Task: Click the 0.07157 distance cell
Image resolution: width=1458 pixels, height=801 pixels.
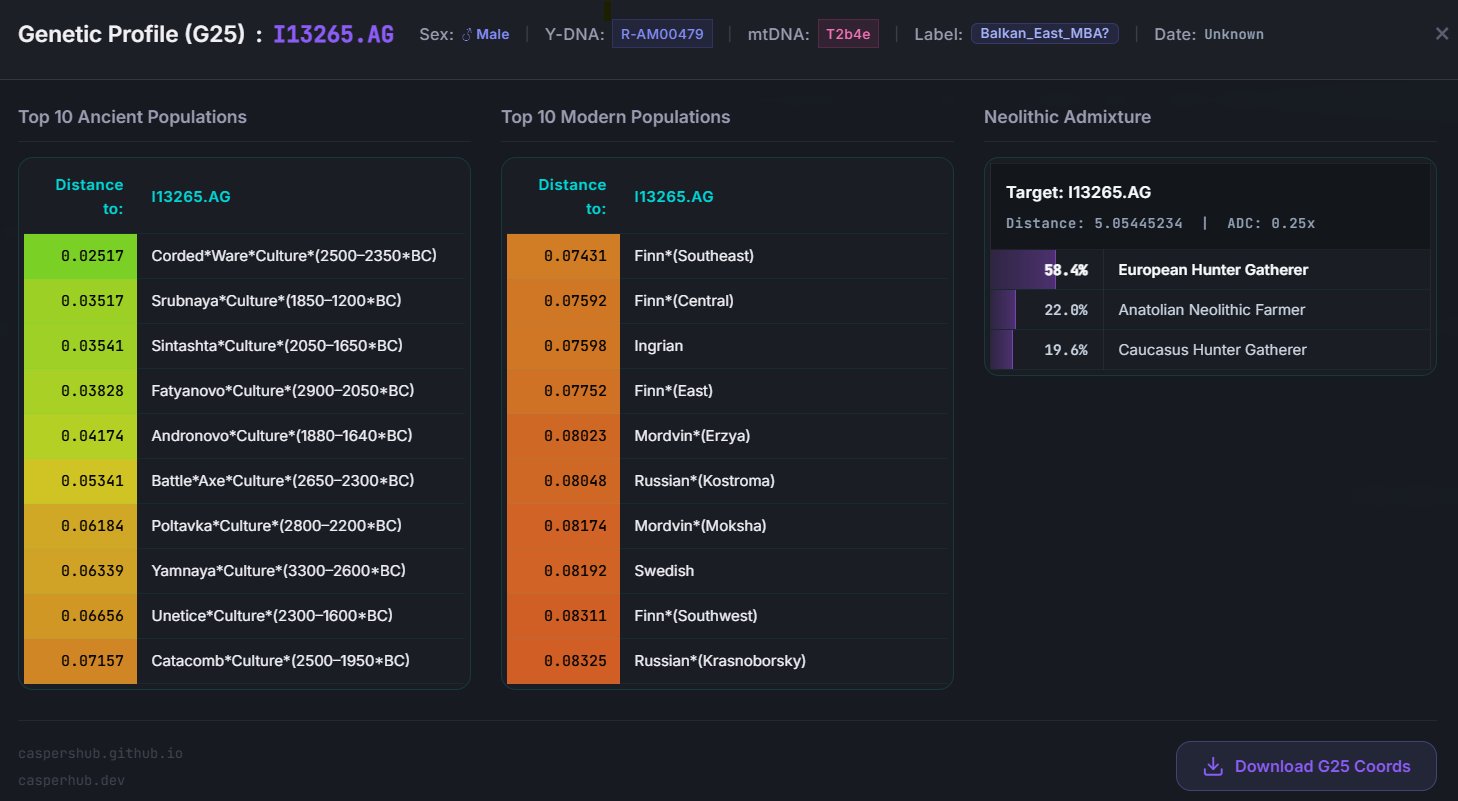Action: click(x=80, y=661)
